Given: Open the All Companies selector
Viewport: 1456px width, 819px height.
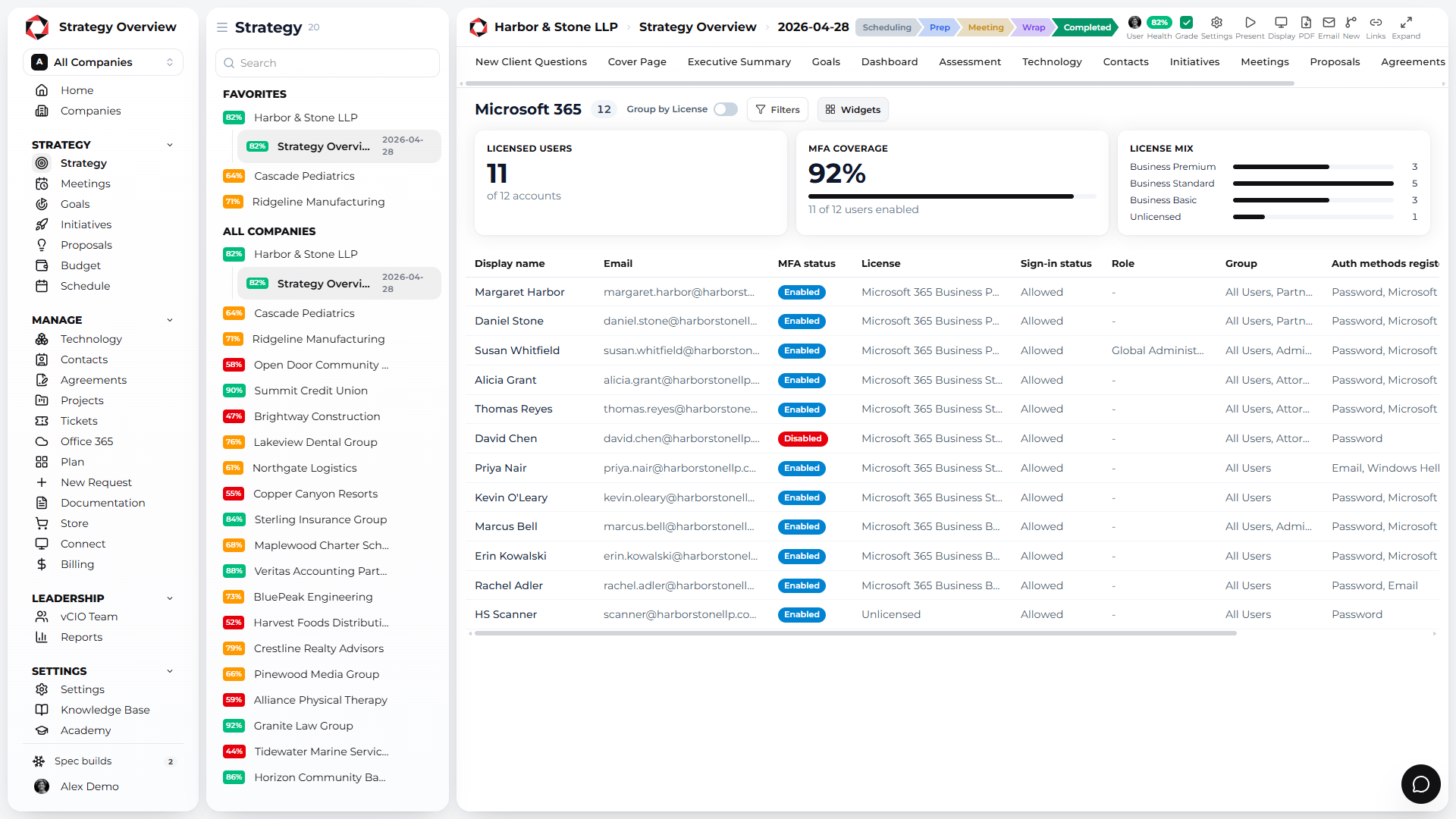Looking at the screenshot, I should click(x=103, y=62).
